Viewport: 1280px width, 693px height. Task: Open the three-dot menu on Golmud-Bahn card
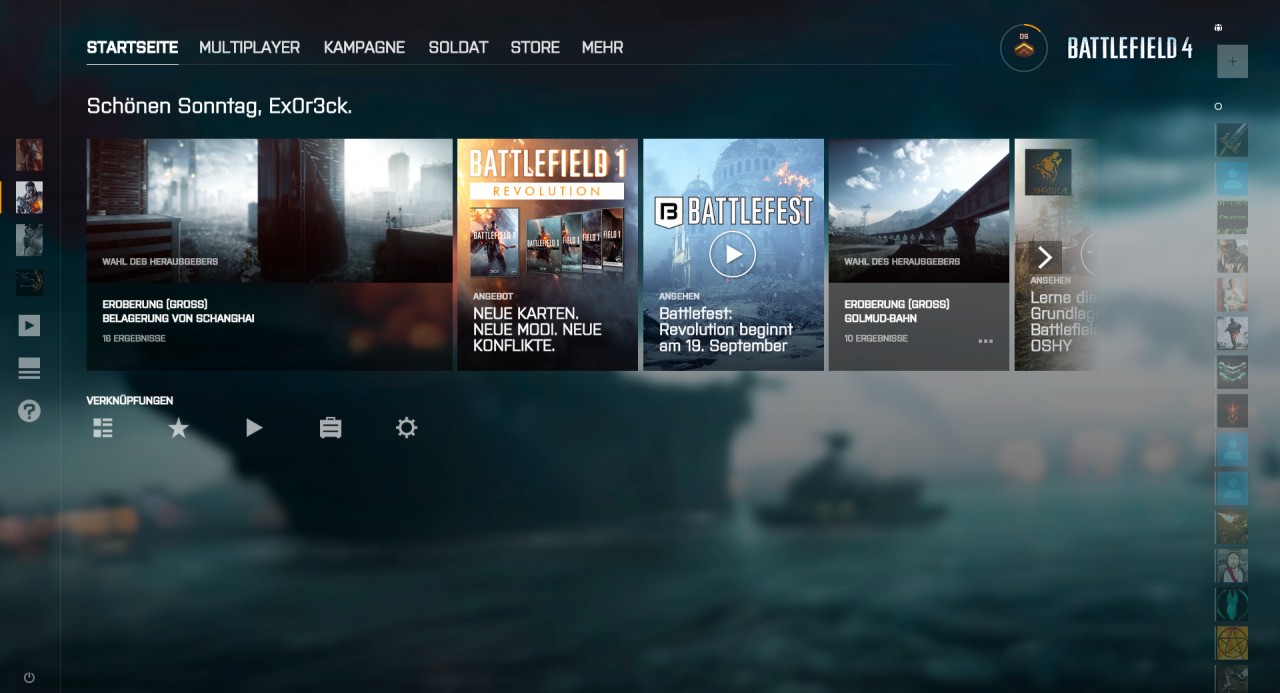click(x=986, y=341)
